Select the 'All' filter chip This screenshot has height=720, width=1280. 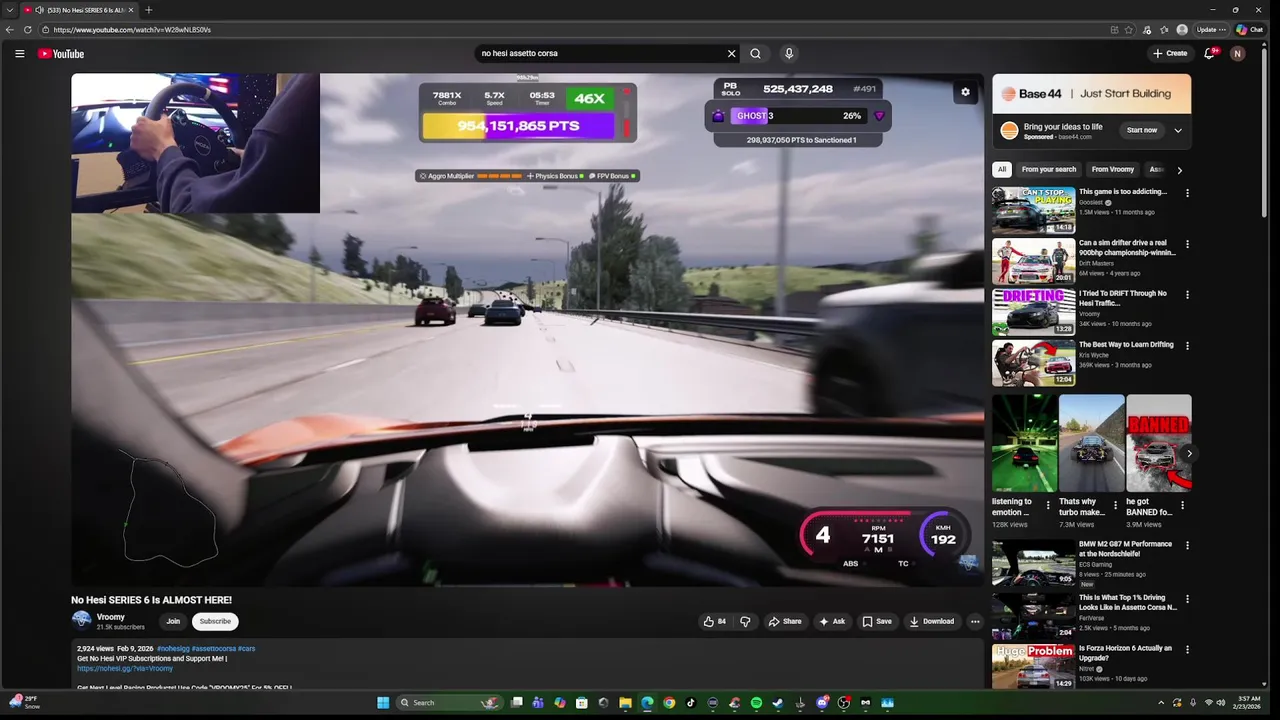(1002, 170)
